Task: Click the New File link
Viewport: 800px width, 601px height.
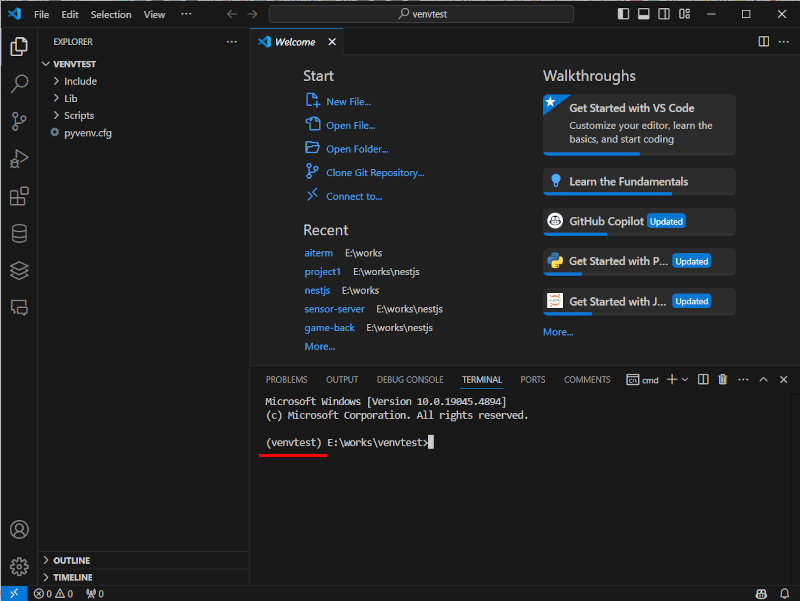Action: pos(338,101)
